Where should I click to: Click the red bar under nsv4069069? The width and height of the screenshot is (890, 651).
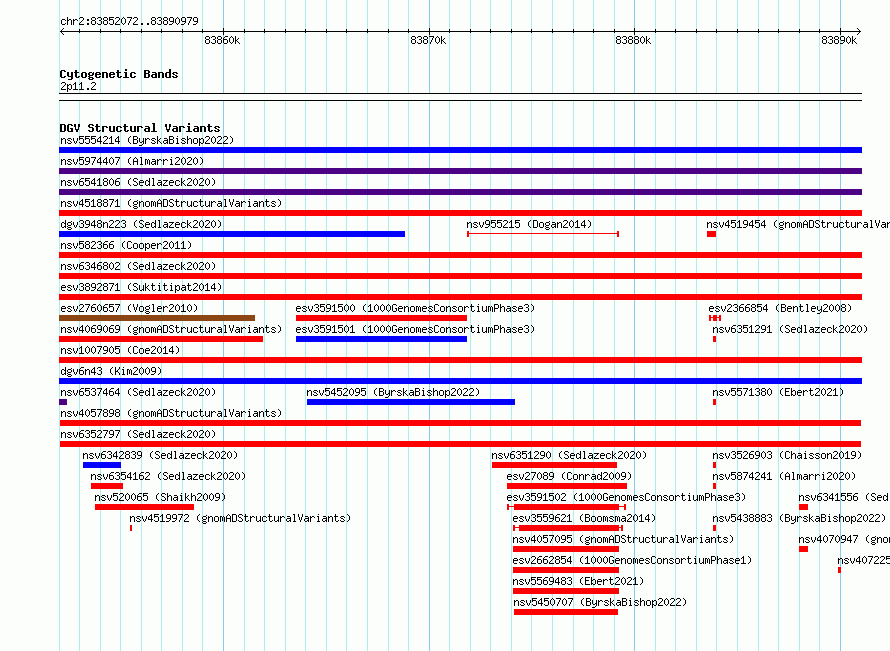[x=161, y=339]
